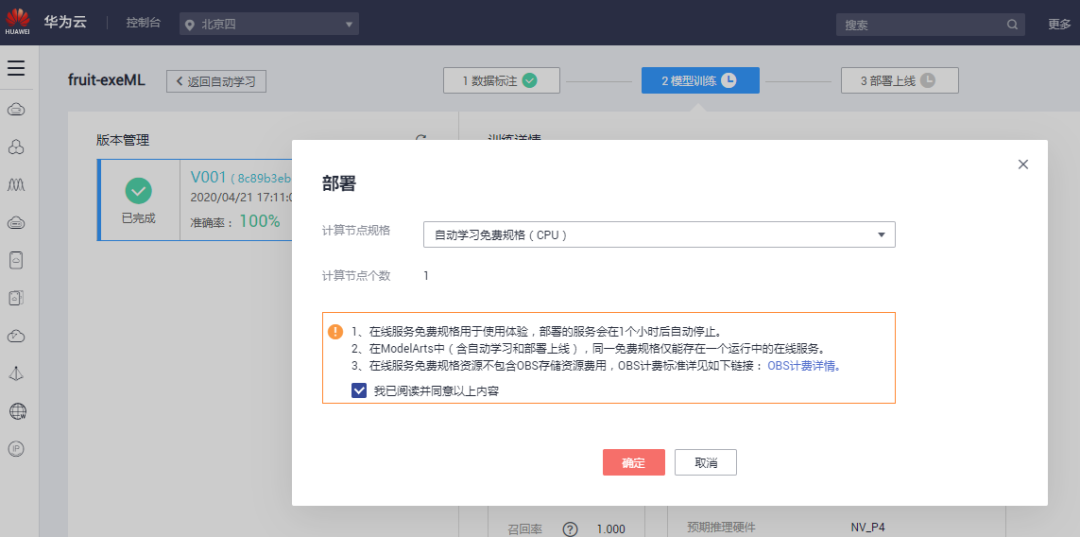The image size is (1080, 537).
Task: Click 更多 in the top bar
Action: [x=1059, y=24]
